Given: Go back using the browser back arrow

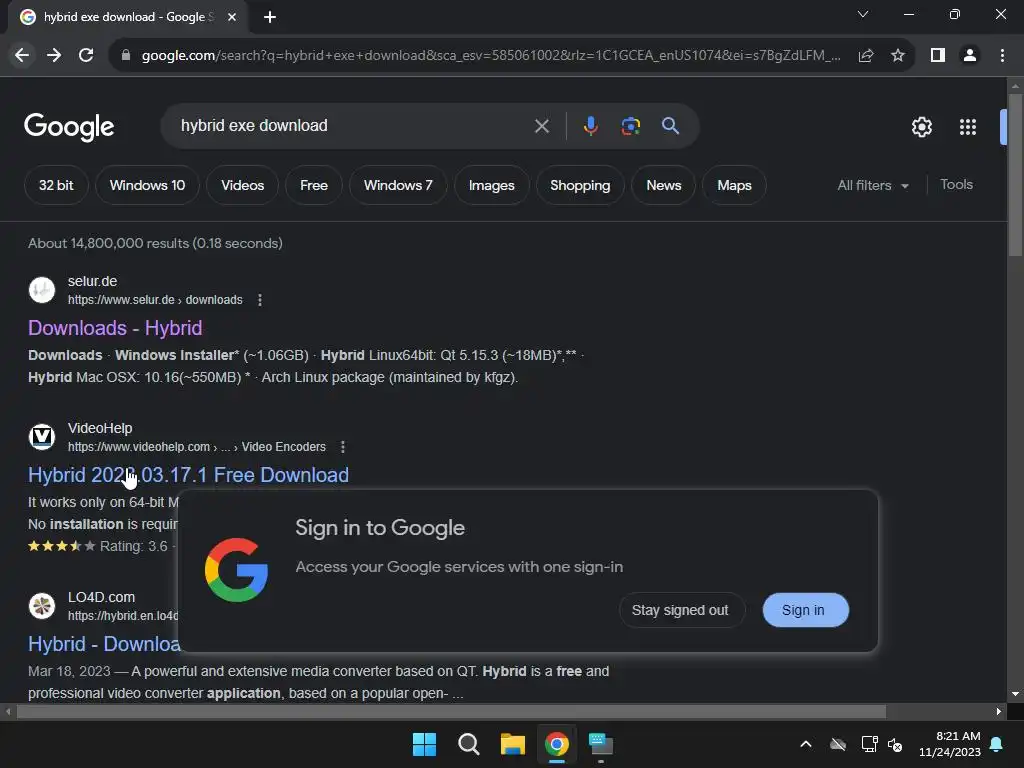Looking at the screenshot, I should click(x=22, y=56).
